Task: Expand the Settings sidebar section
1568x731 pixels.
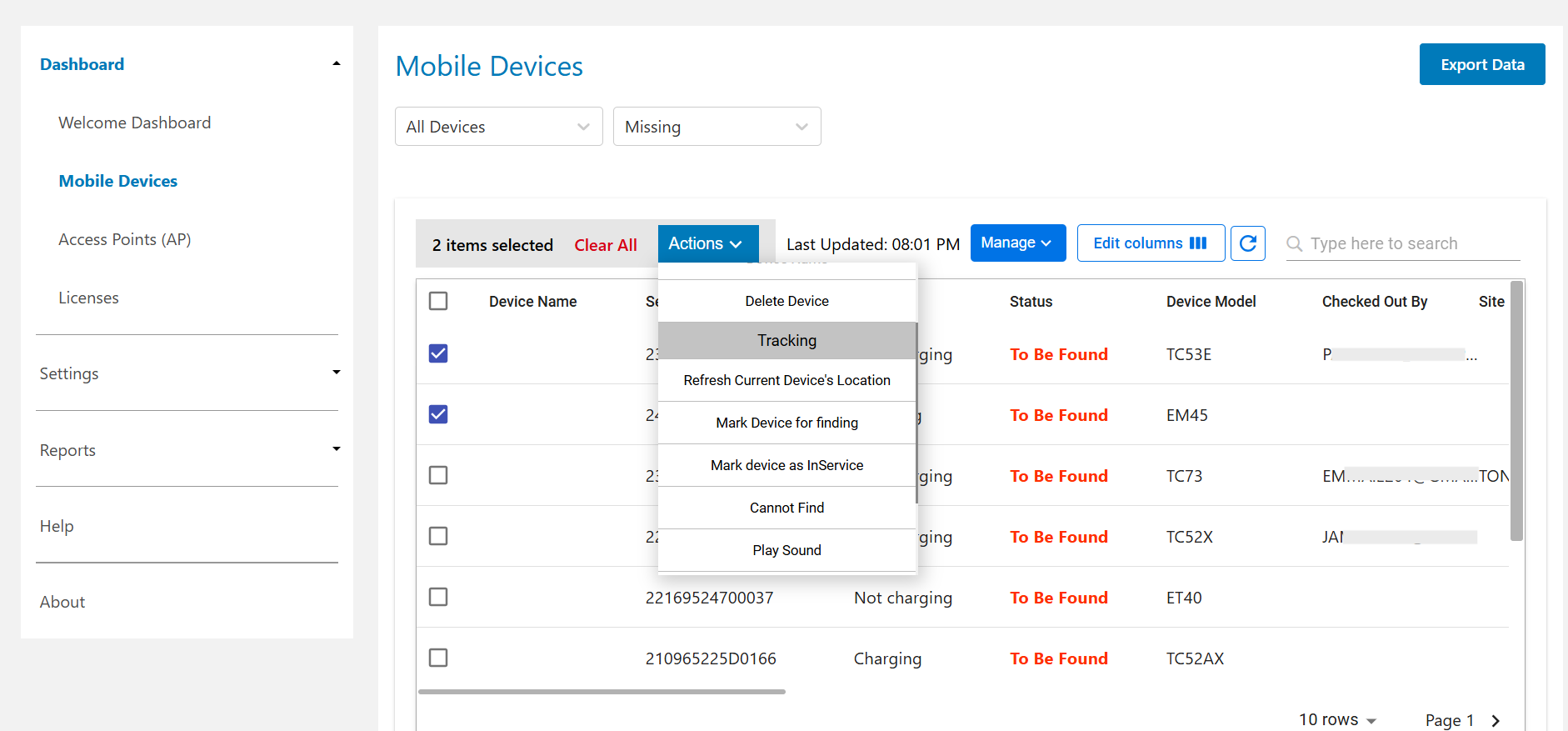Action: click(336, 373)
